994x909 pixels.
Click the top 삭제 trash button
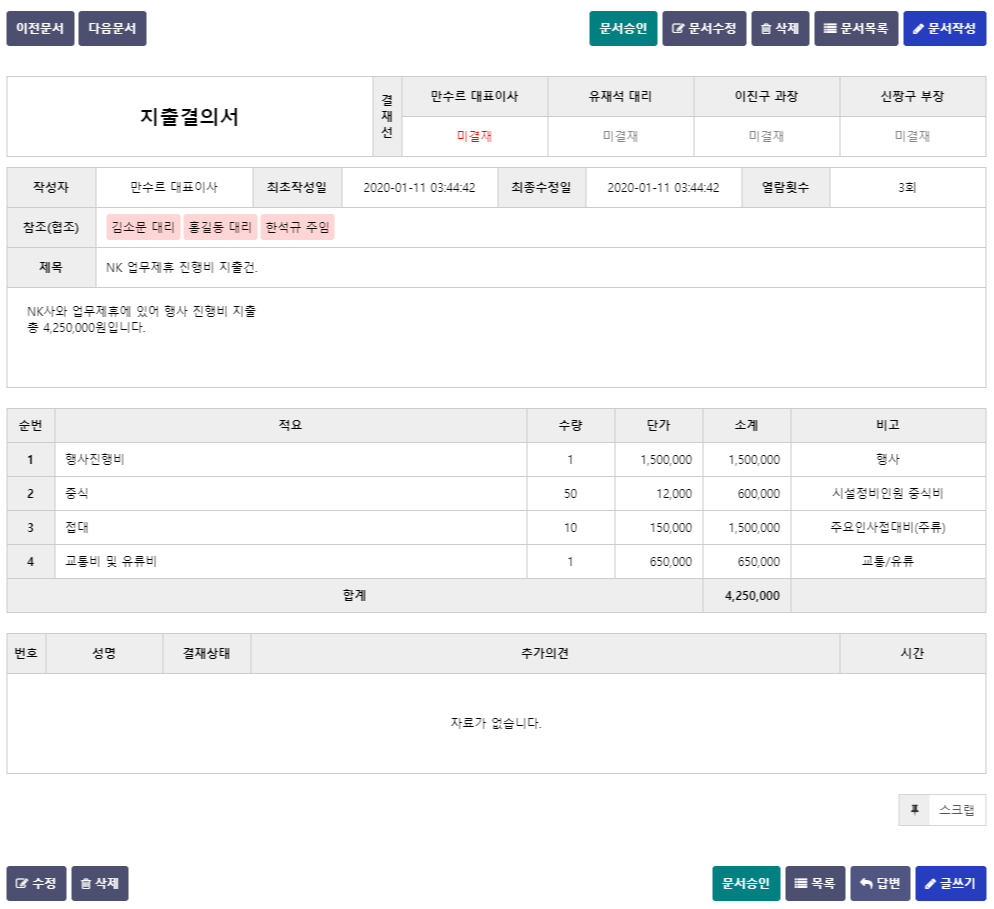coord(779,29)
